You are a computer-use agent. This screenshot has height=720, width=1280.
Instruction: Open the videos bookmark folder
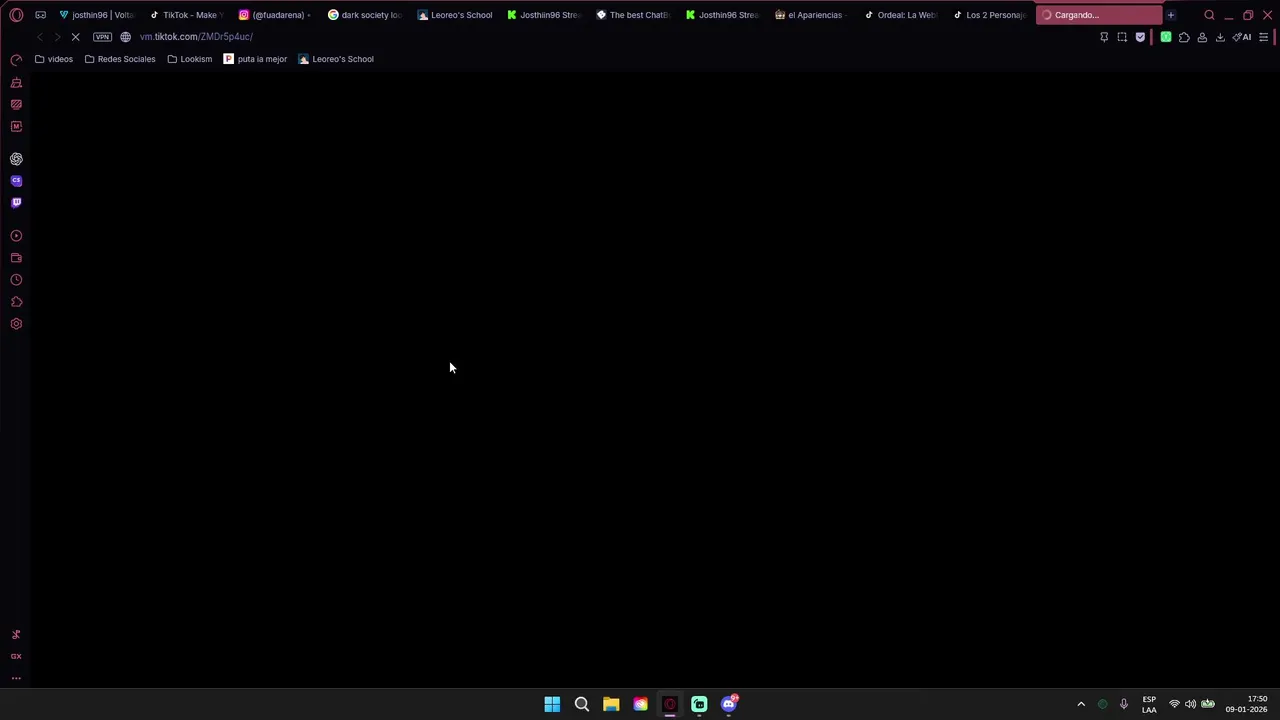[54, 59]
